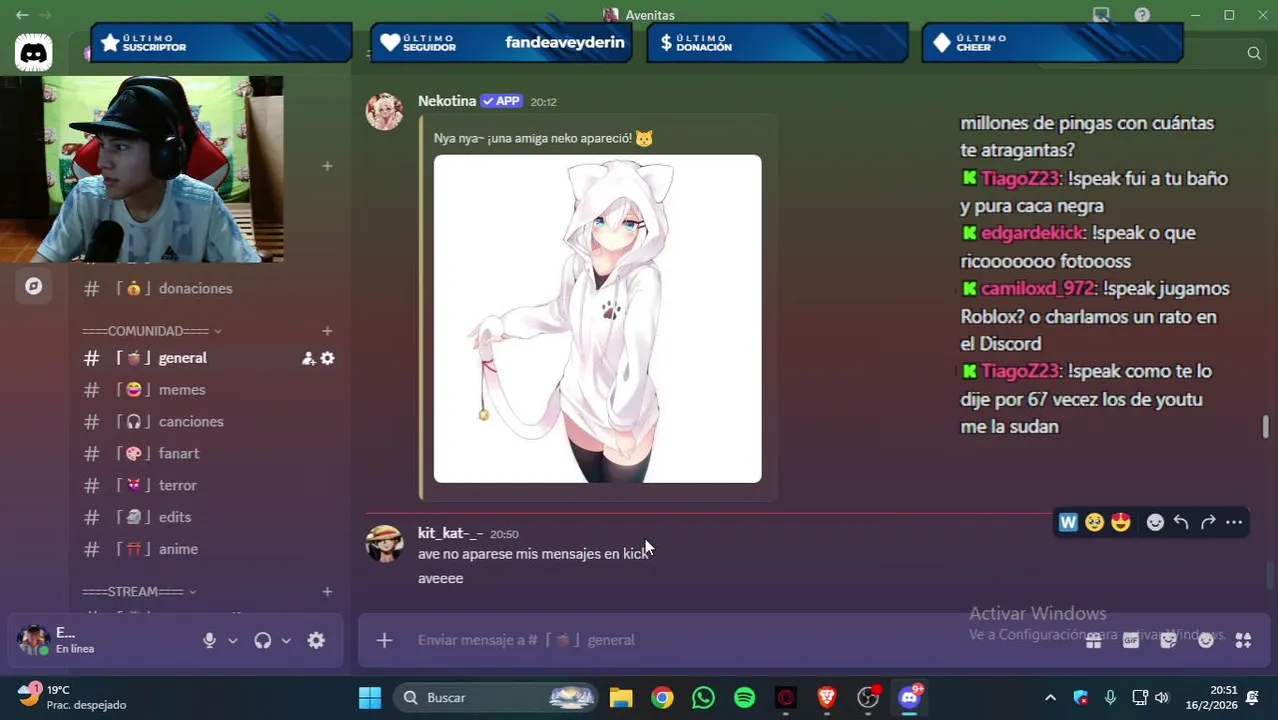React with the pleading face emoji

pyautogui.click(x=1094, y=522)
